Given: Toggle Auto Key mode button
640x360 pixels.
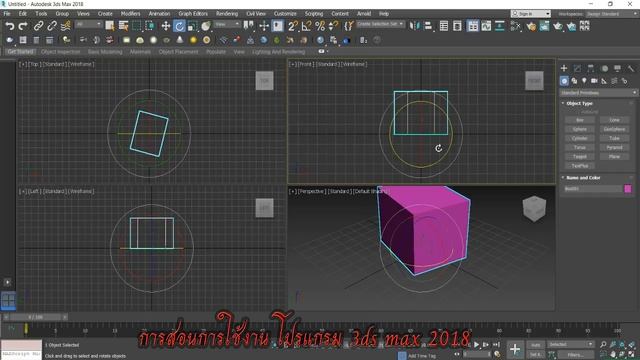Looking at the screenshot, I should [536, 345].
